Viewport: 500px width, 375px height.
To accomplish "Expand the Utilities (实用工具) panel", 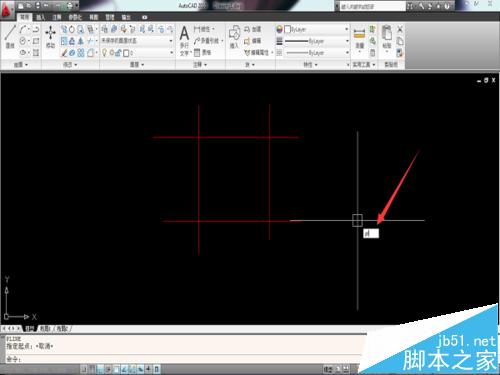I will coord(364,65).
